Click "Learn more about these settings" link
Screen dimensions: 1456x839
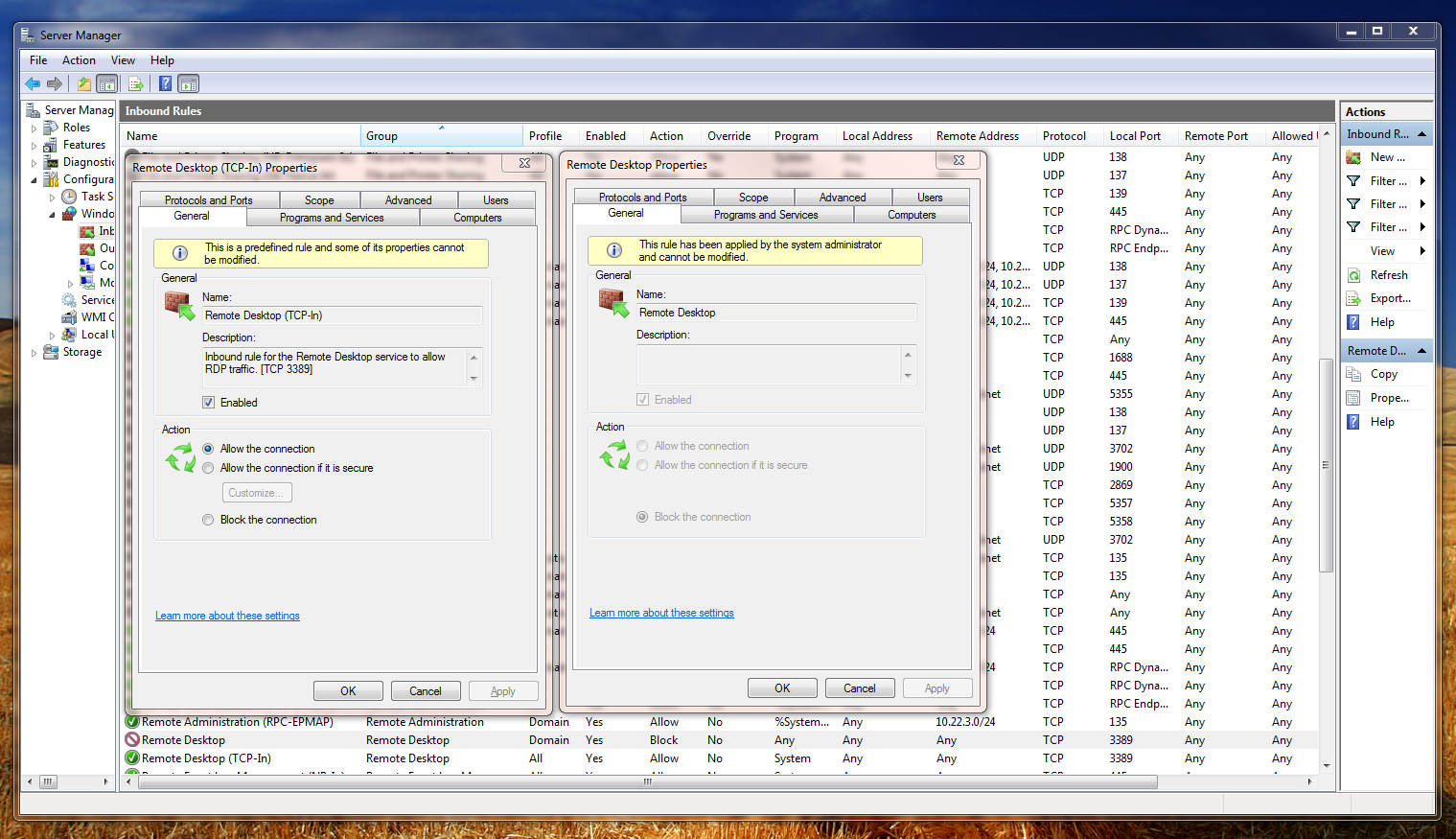point(227,616)
